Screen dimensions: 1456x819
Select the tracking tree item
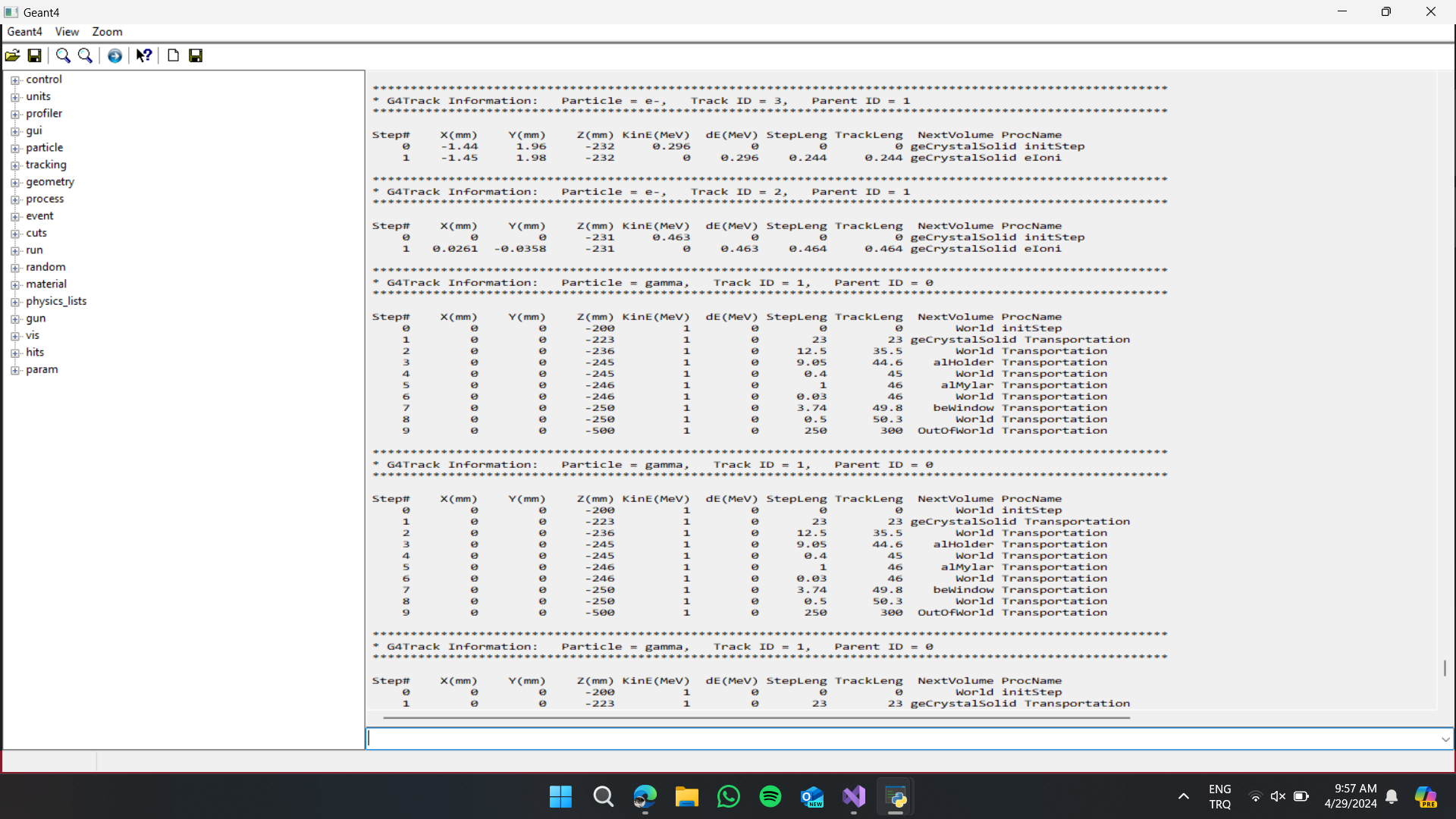[45, 165]
